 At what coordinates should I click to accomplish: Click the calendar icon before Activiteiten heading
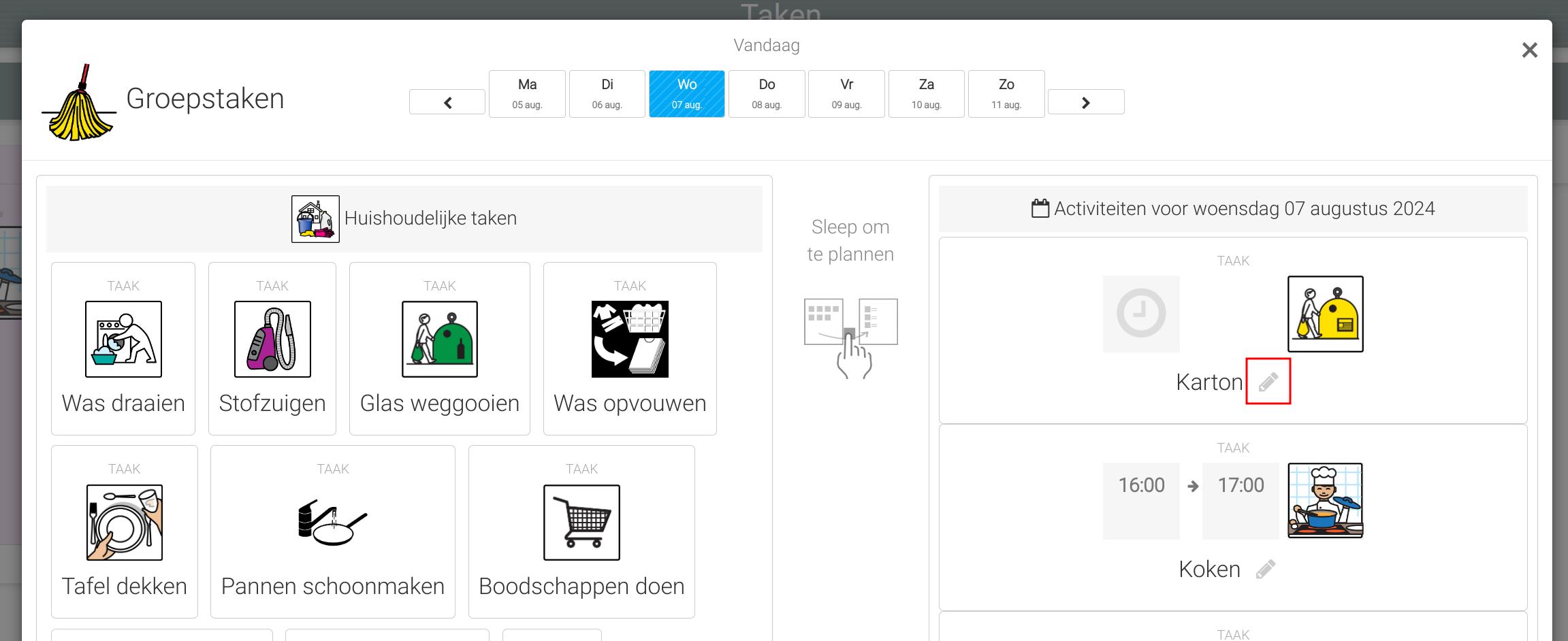pyautogui.click(x=1040, y=208)
